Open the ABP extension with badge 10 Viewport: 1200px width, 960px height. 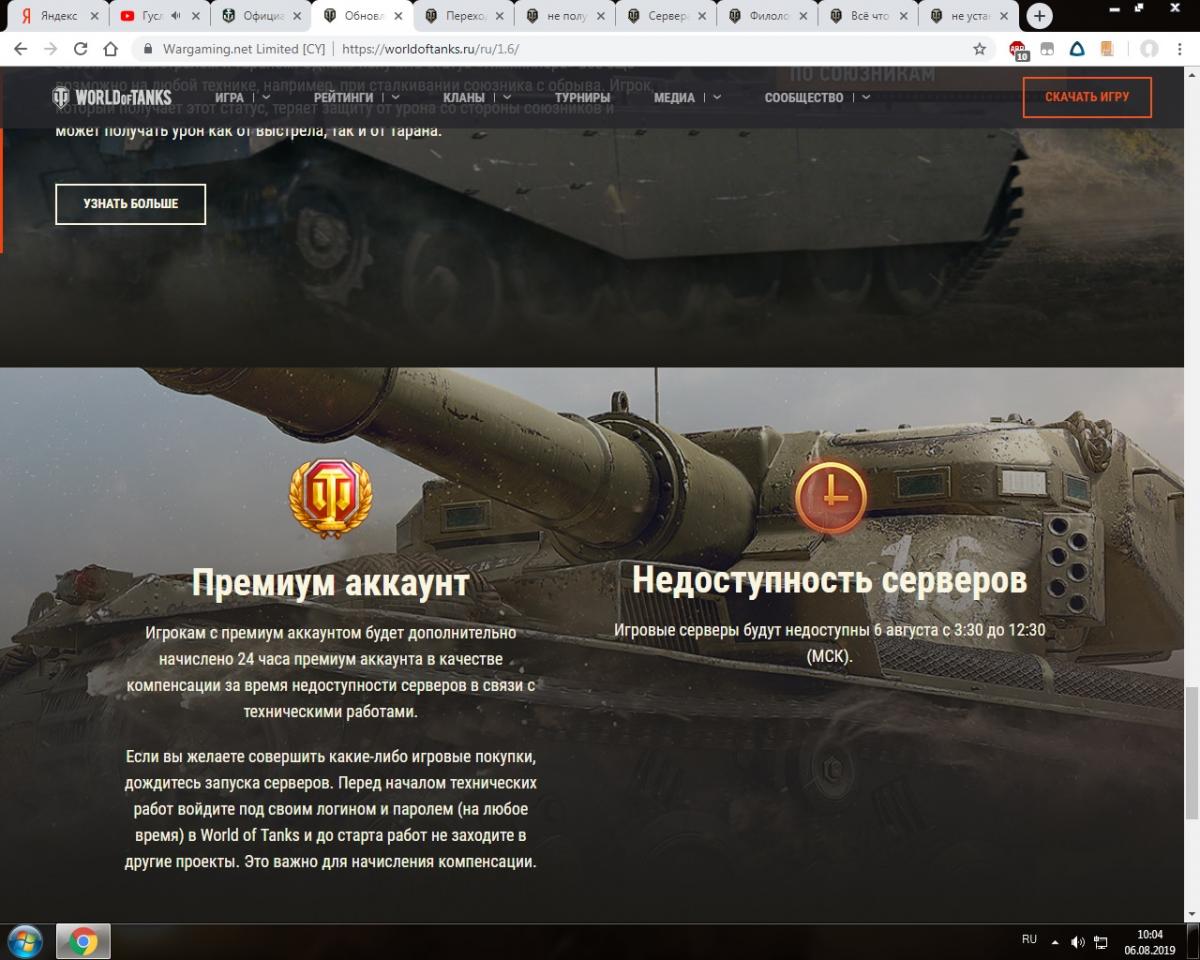[1018, 49]
